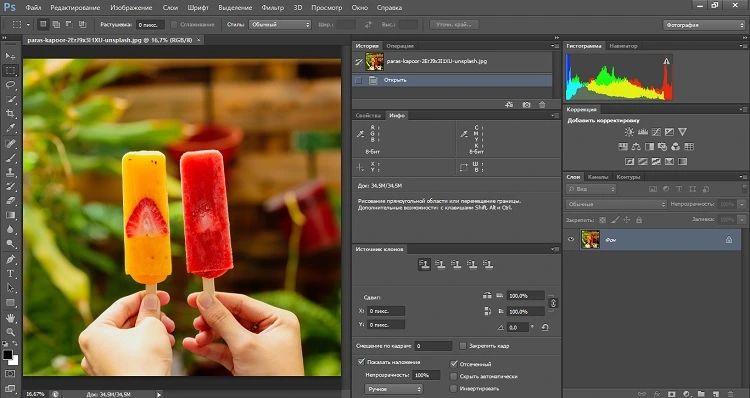Select the Открыть history state
Screen dimensions: 750x398
click(452, 80)
